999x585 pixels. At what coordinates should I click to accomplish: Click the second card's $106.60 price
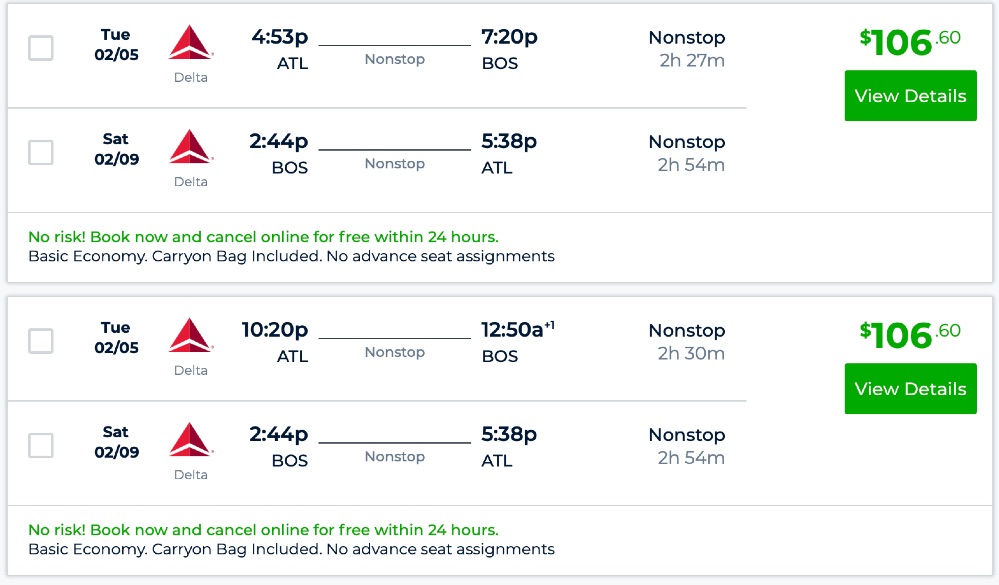(x=910, y=335)
